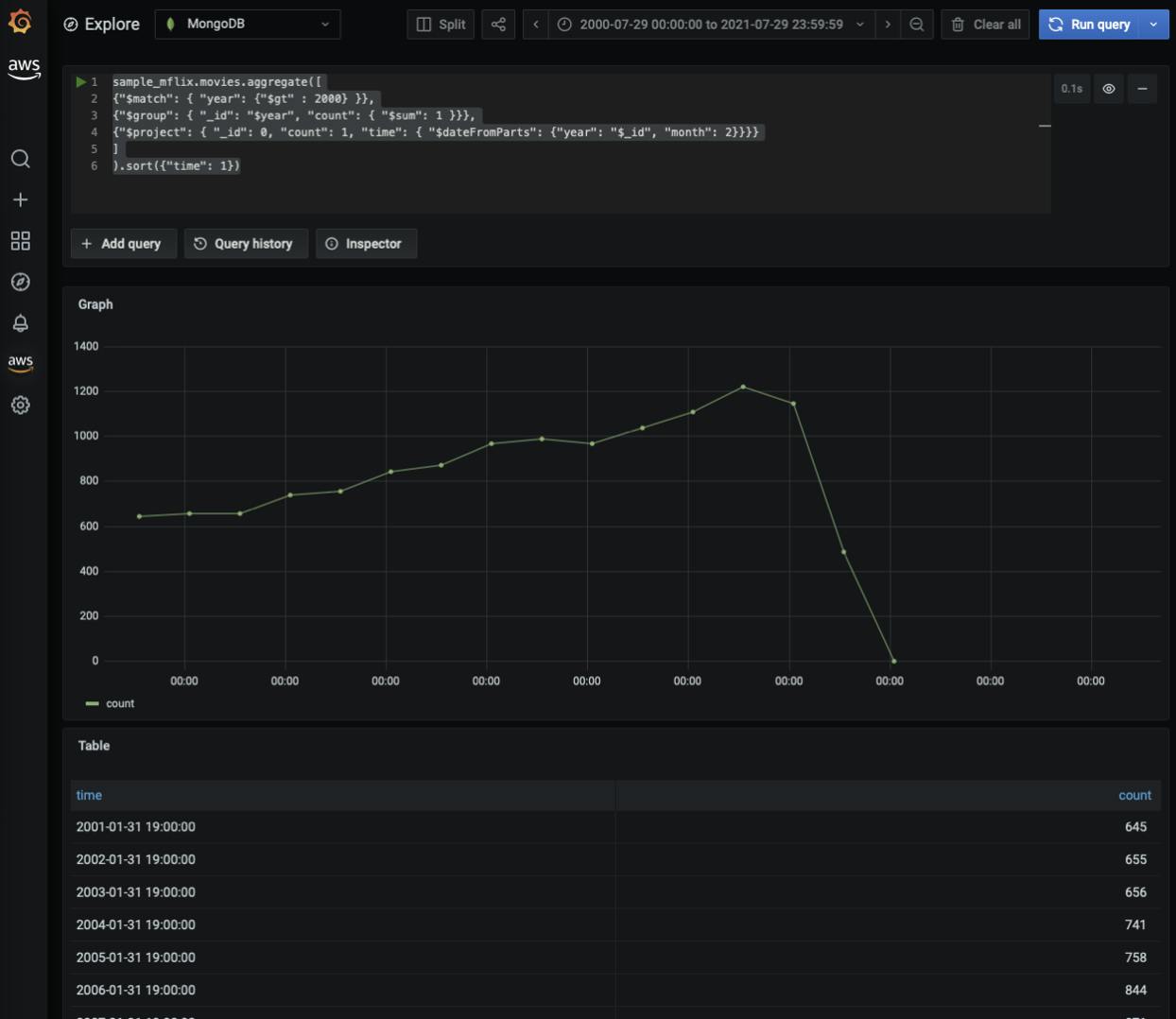Click the plus create icon in sidebar
This screenshot has width=1176, height=1019.
(x=20, y=200)
